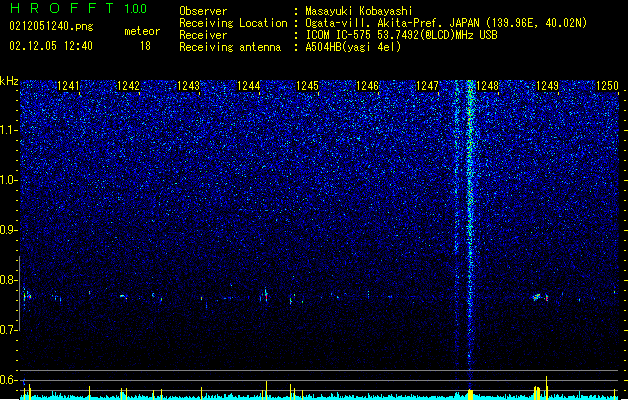Viewport: 629px width, 400px height.
Task: Click the 0.7 kHz axis label
Action: click(9, 330)
